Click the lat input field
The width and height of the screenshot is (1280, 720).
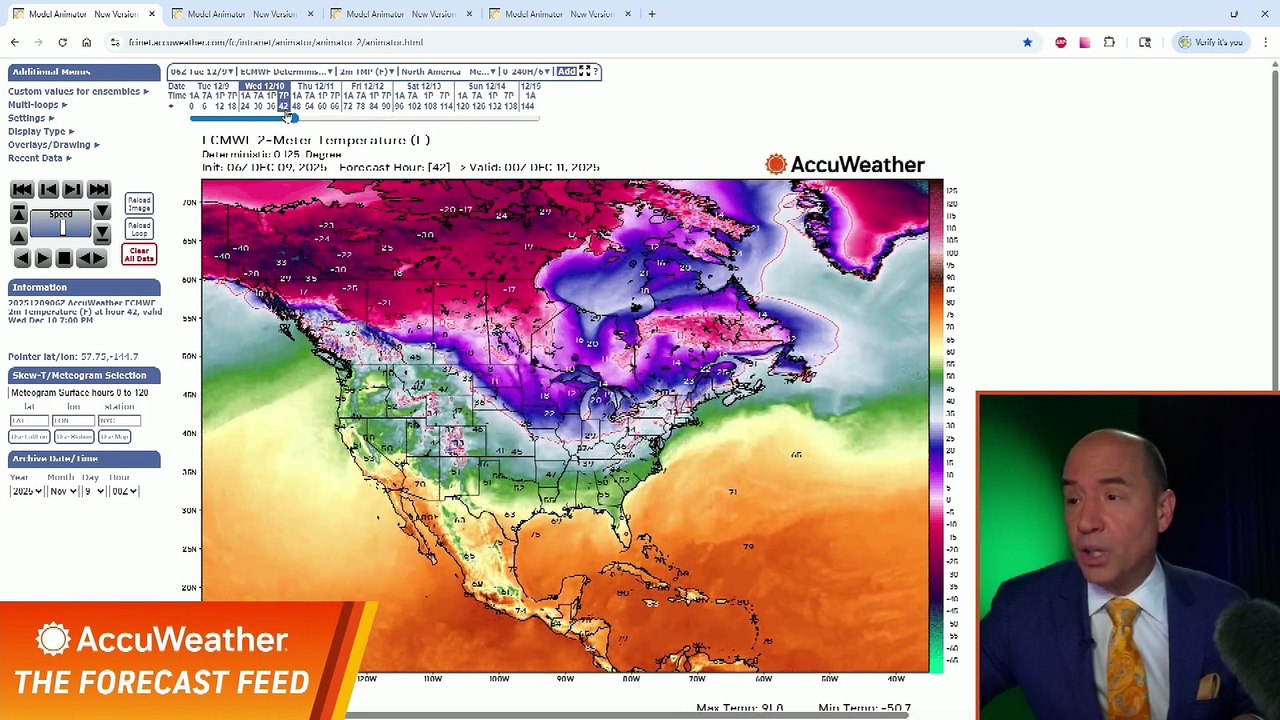(x=29, y=420)
